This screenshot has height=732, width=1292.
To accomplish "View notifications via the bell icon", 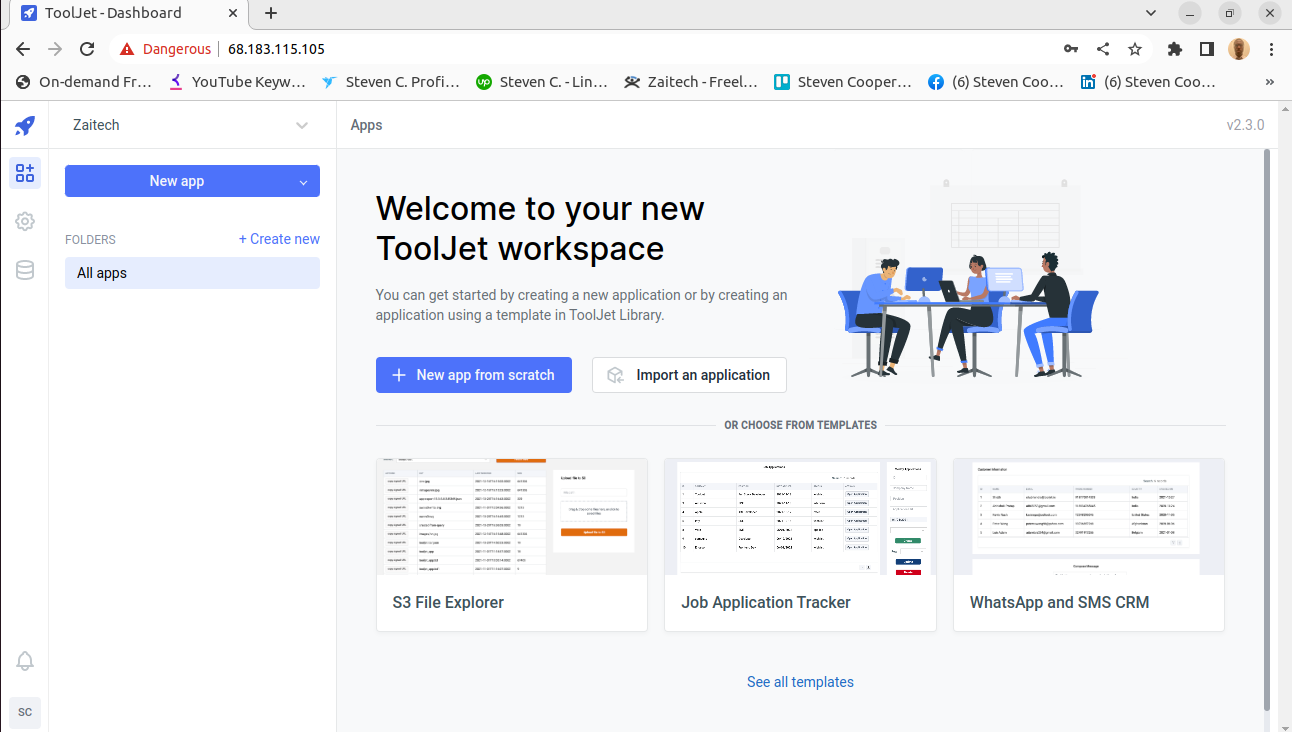I will click(24, 661).
